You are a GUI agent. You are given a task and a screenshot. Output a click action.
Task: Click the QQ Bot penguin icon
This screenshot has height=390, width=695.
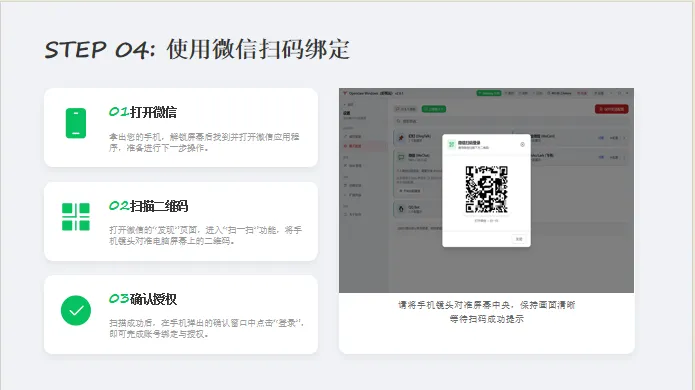(401, 209)
